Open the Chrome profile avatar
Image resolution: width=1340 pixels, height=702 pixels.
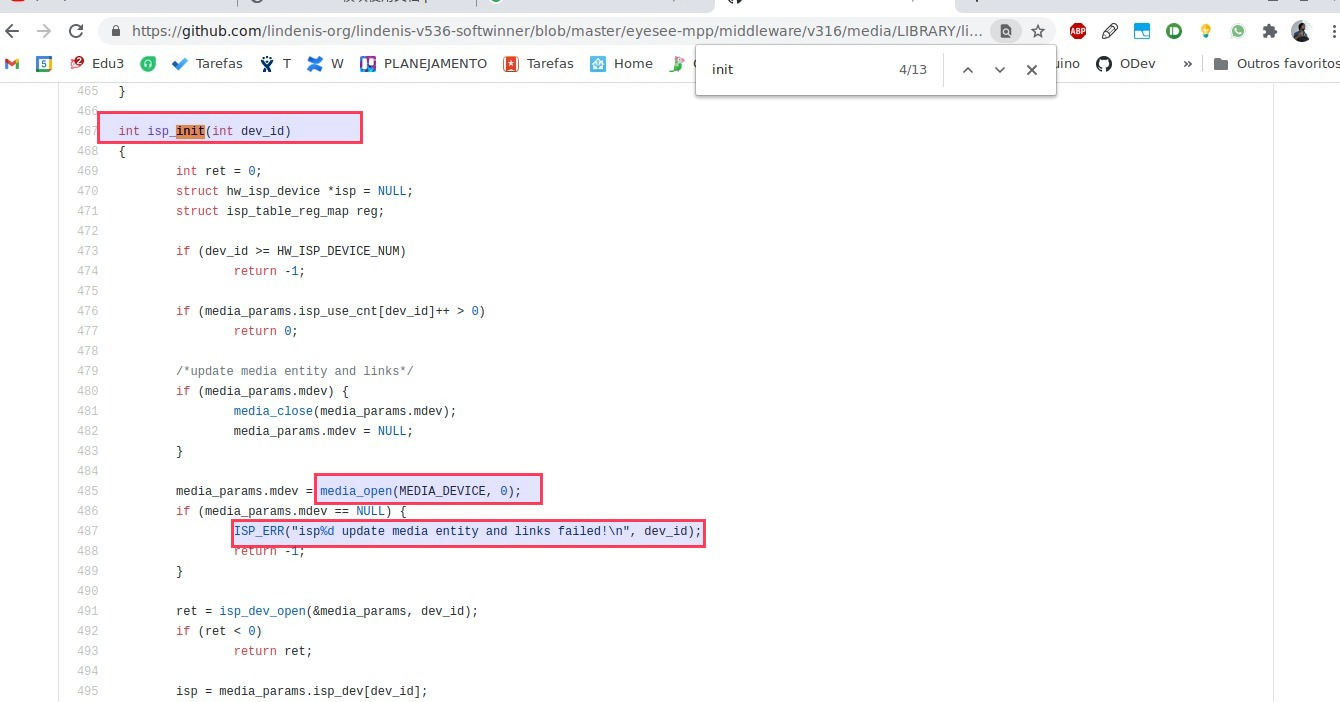coord(1301,31)
